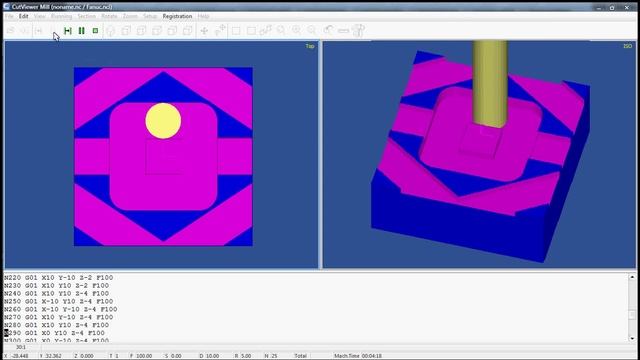Select line N260 G01 X-10 Y-10 Z-4
This screenshot has height=360, width=640.
tap(61, 309)
